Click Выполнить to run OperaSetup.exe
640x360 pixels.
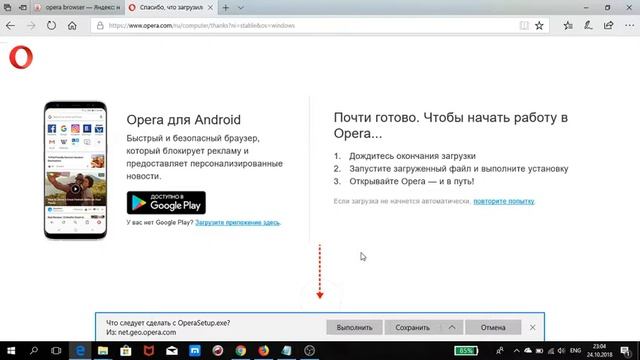point(354,327)
